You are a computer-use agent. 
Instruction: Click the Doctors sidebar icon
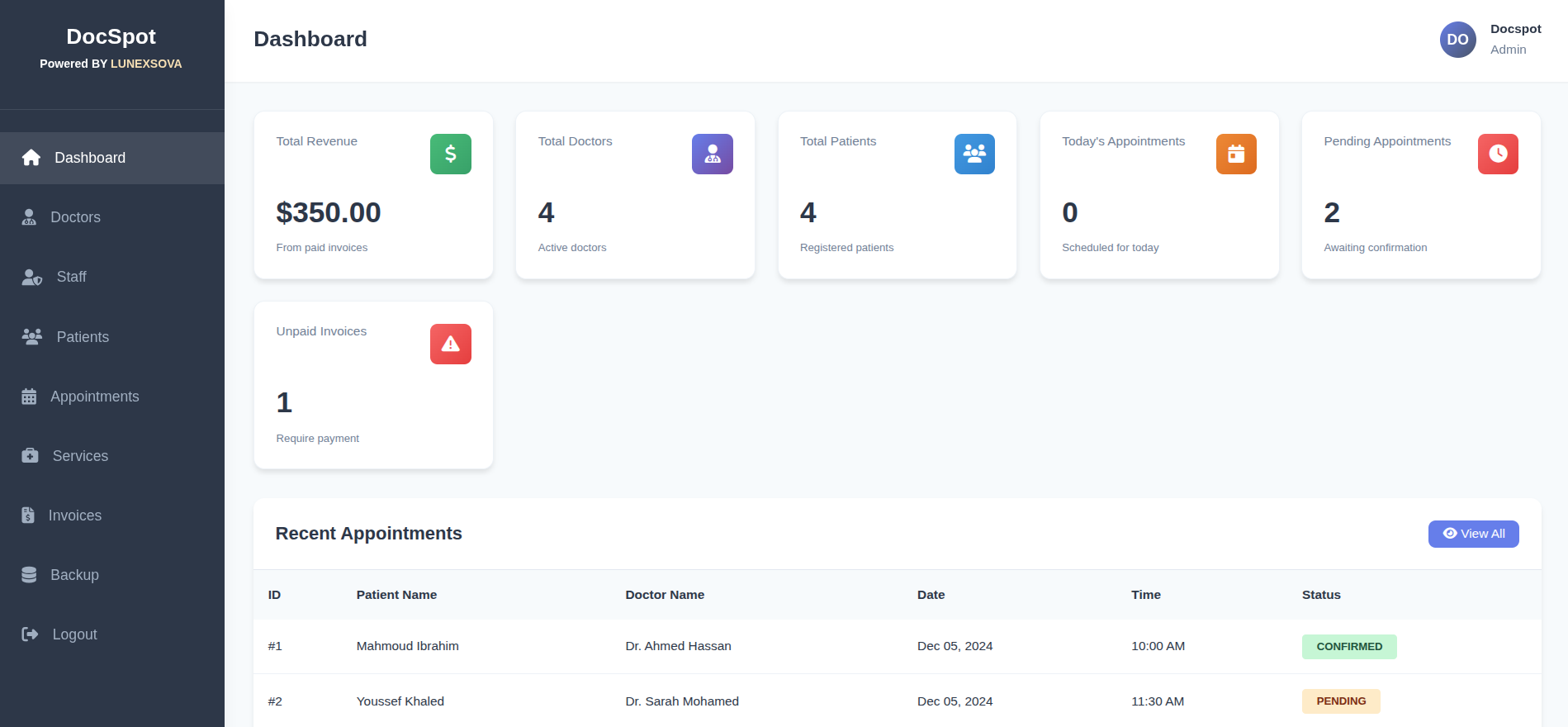click(x=29, y=217)
